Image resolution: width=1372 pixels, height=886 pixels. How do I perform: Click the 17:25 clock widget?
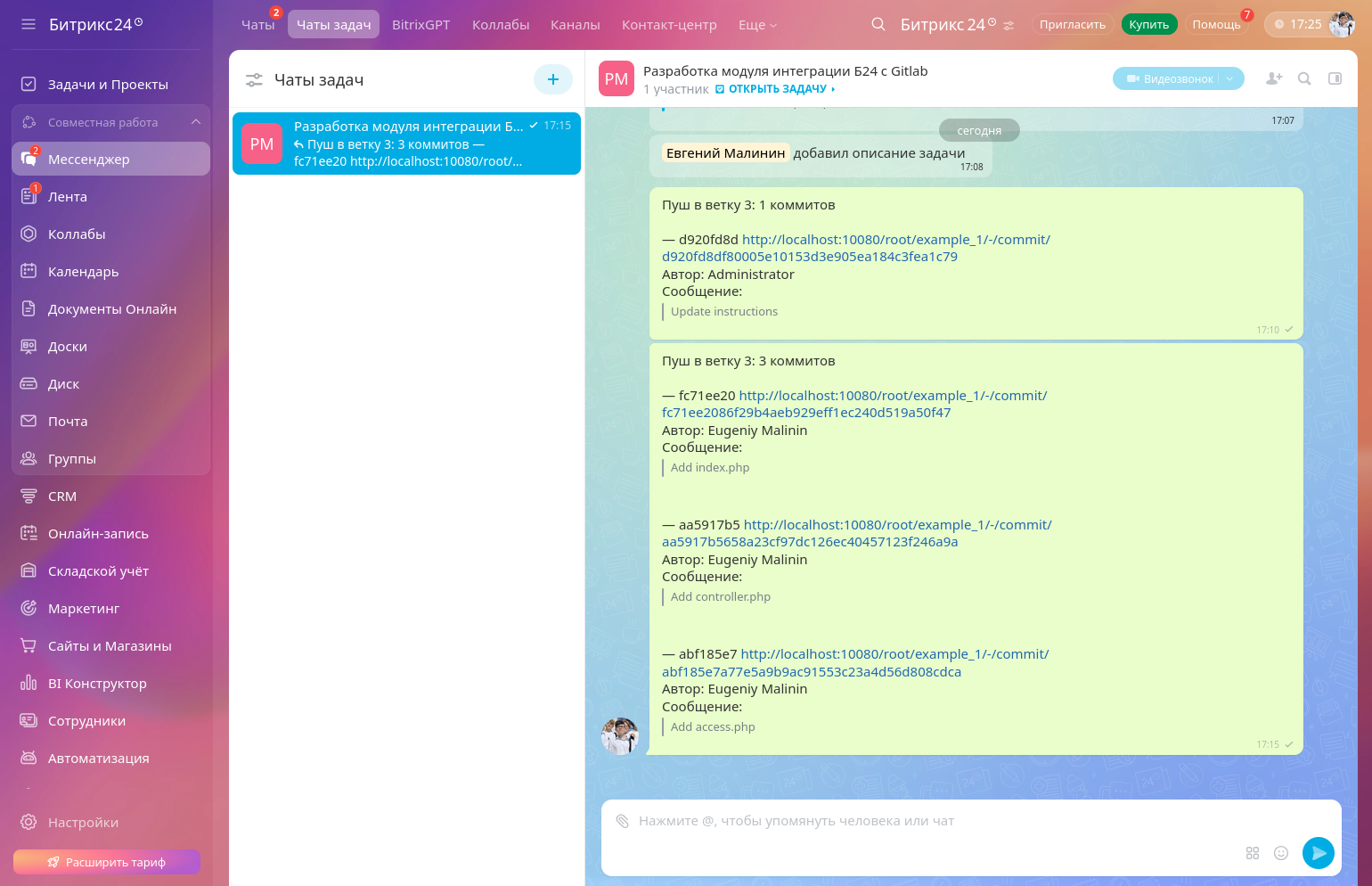[1297, 24]
